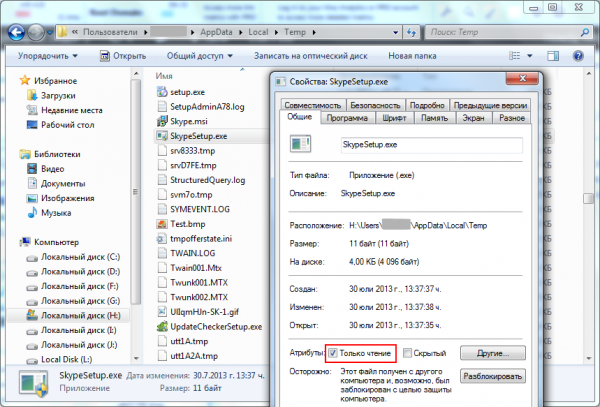Click the Имя column header
600x407 pixels.
(164, 76)
